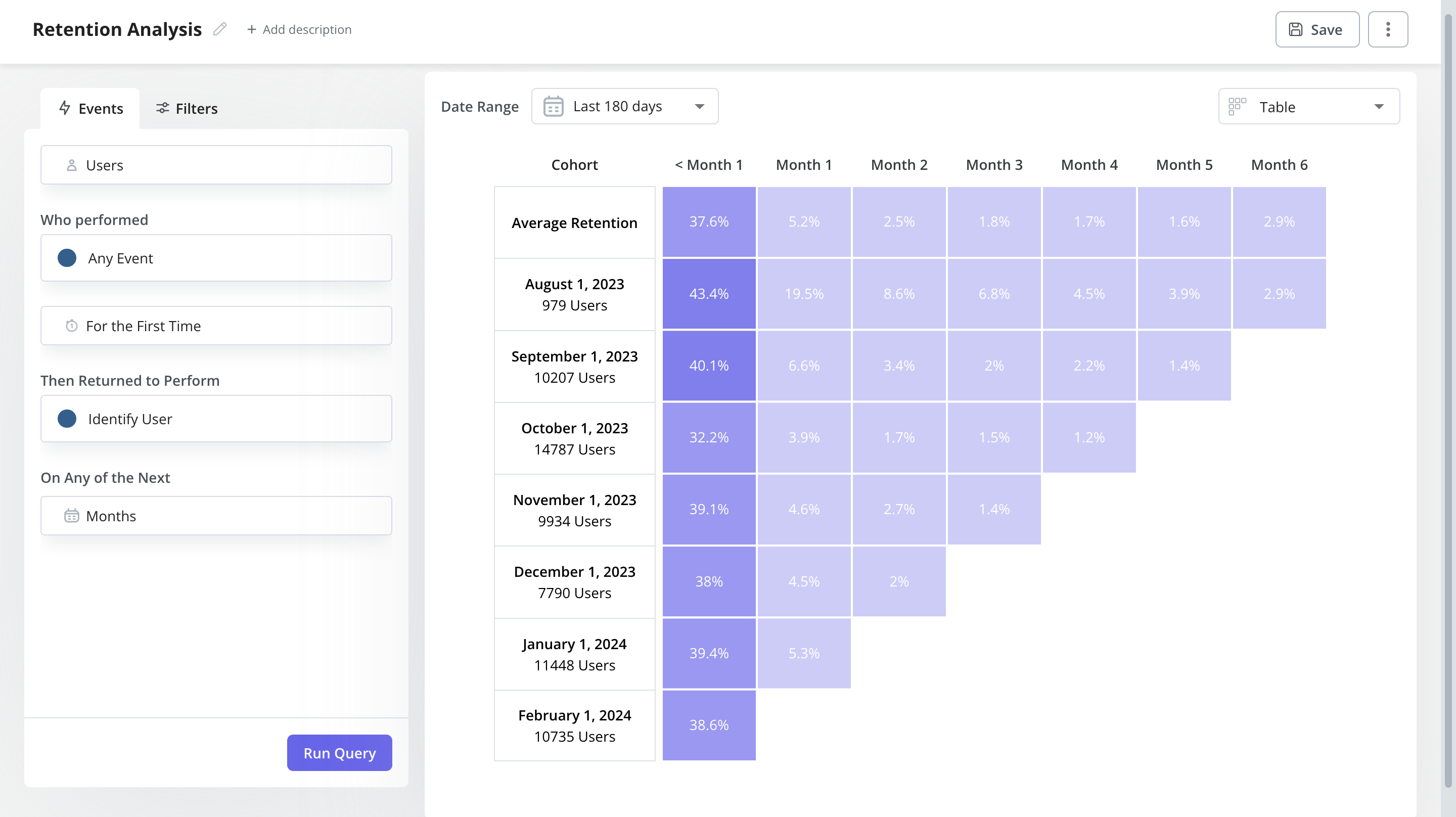Screen dimensions: 1456x817
Task: Click the calendar icon beside Months
Action: (x=71, y=515)
